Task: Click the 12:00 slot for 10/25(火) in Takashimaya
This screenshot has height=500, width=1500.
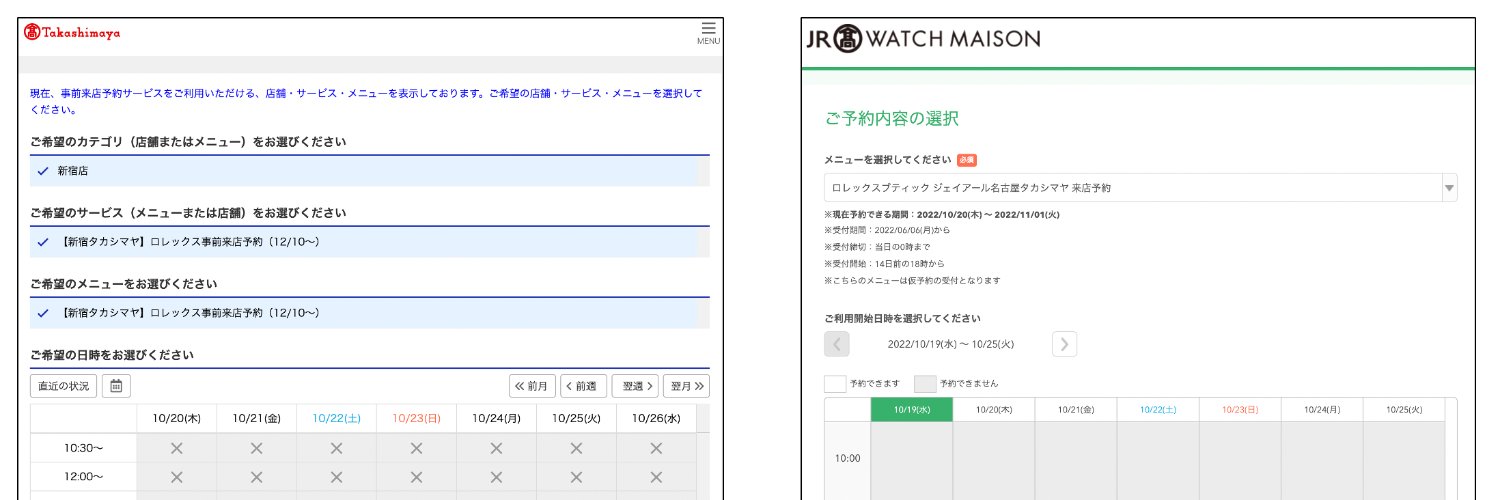Action: [x=577, y=476]
